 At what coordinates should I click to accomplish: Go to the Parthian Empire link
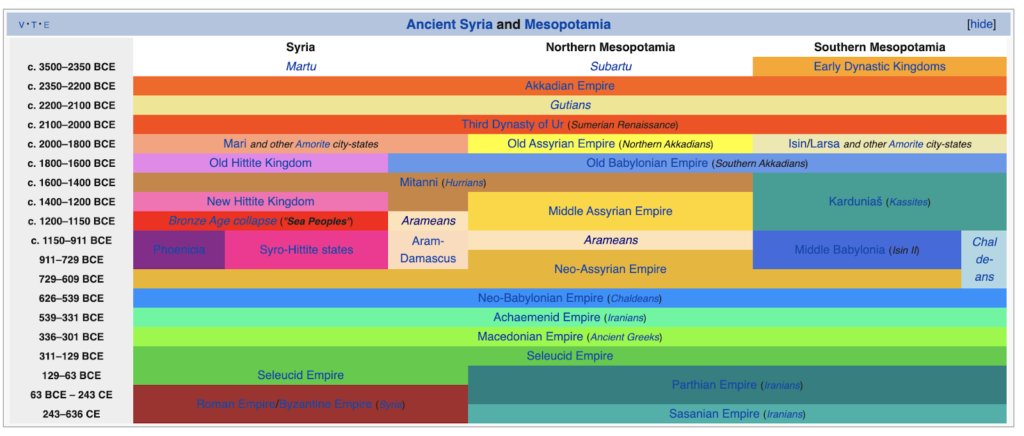pos(713,385)
